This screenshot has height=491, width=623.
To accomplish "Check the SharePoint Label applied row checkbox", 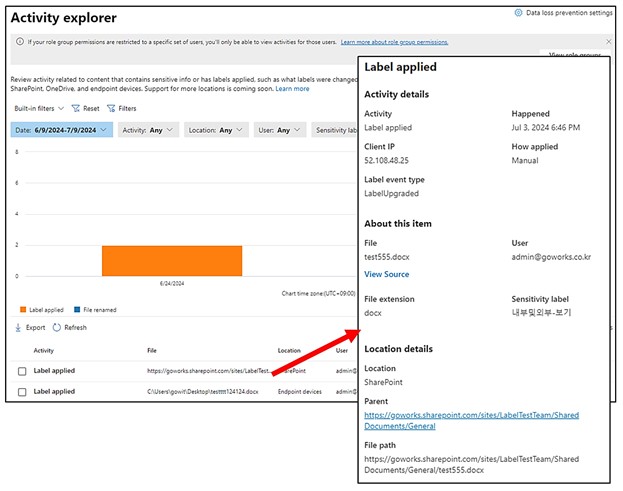I will [x=21, y=371].
